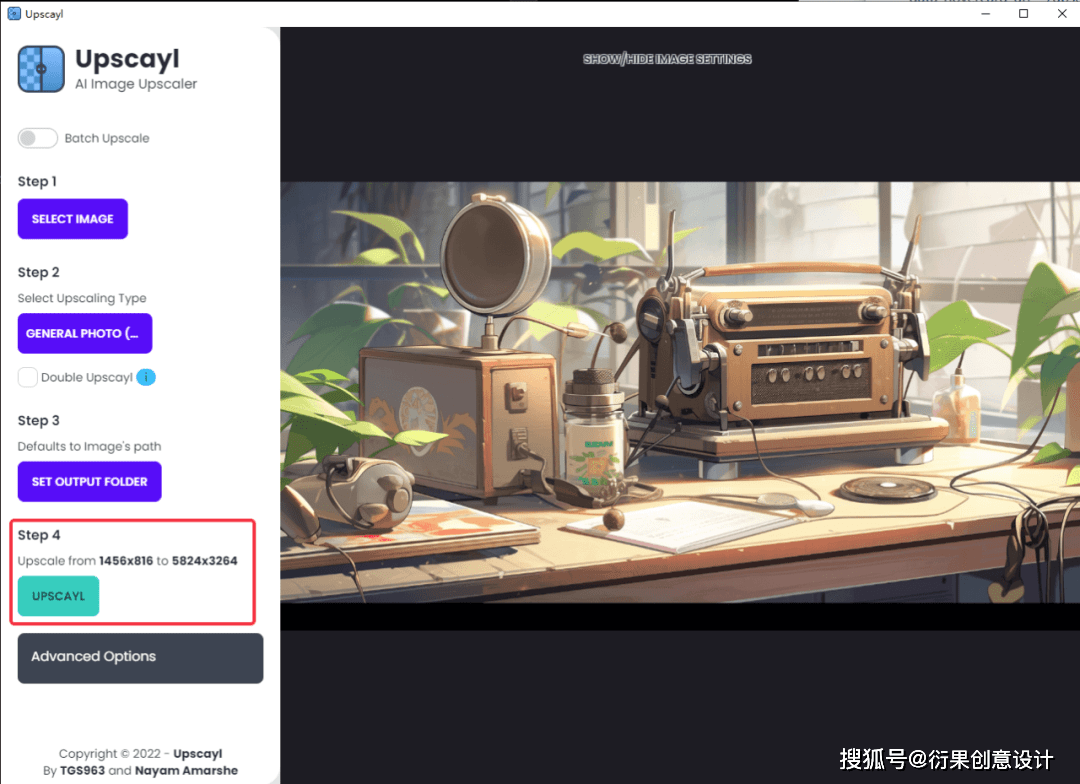This screenshot has height=784, width=1080.
Task: Open the General Photo upscaling type dropdown
Action: 85,333
